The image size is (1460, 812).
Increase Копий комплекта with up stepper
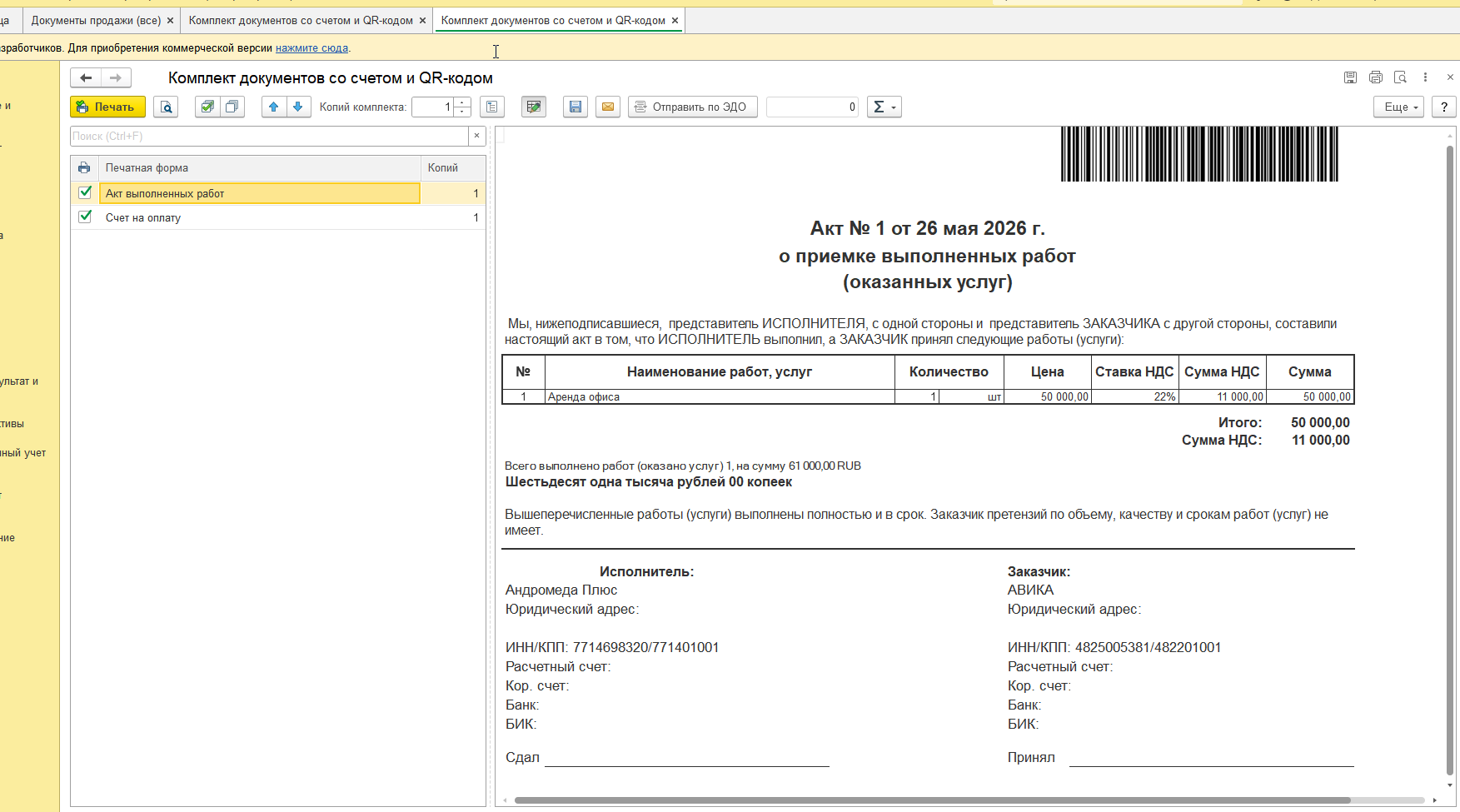click(x=463, y=102)
